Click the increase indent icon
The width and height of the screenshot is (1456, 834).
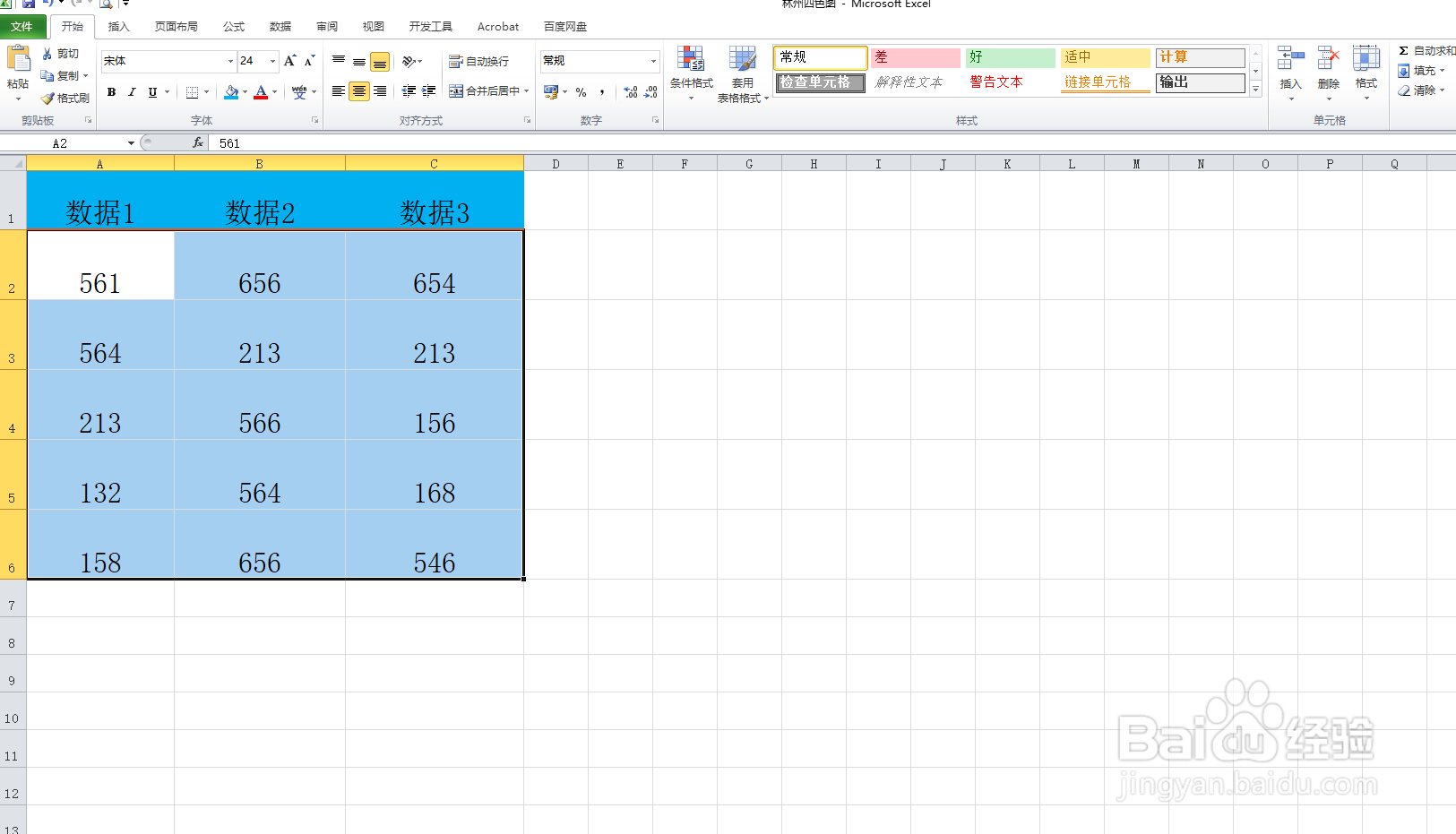429,91
